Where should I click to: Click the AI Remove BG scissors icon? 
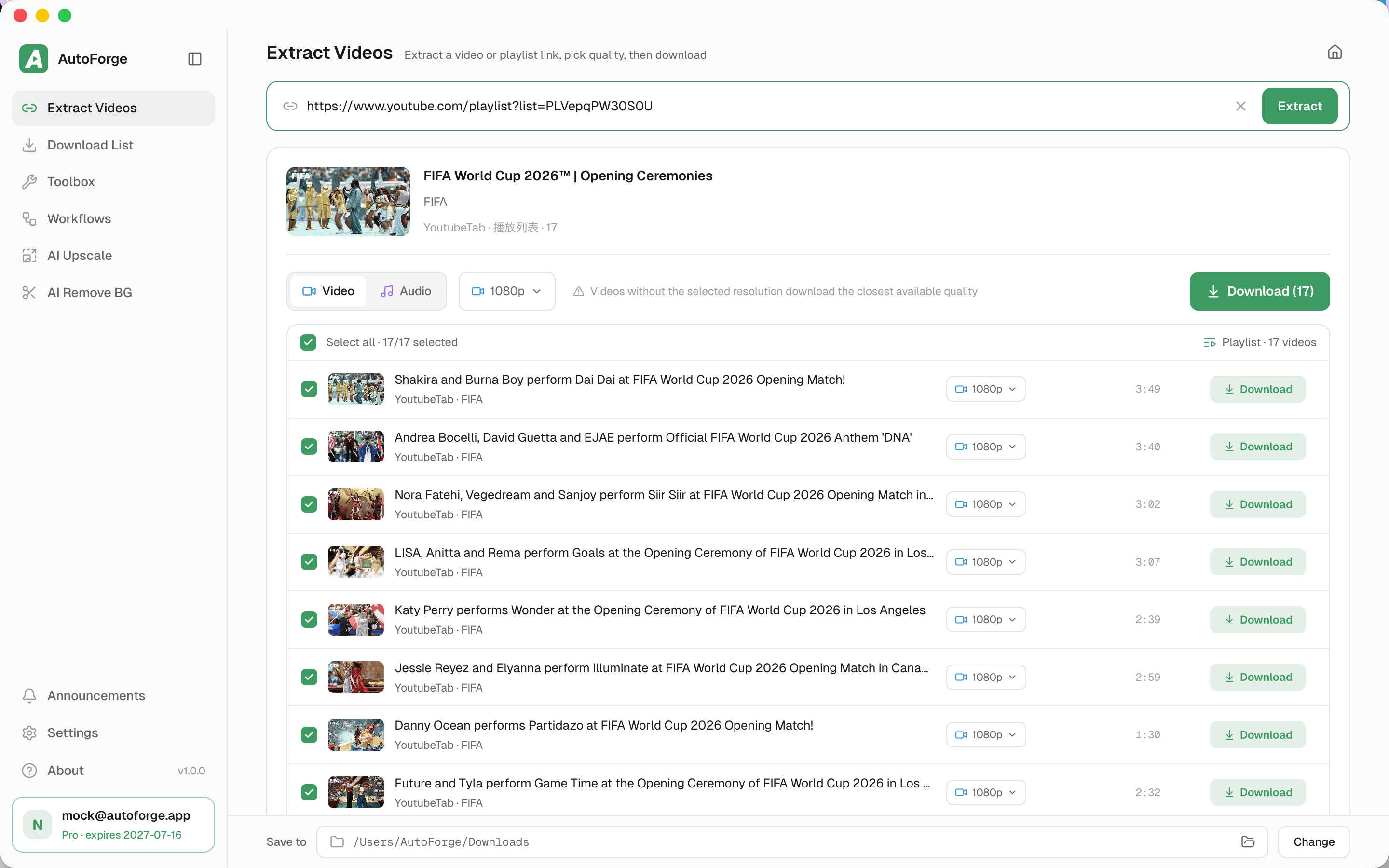(x=29, y=293)
